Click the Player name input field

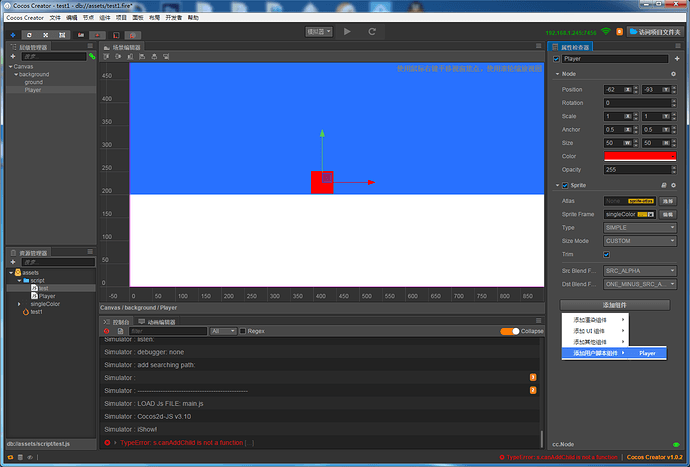(x=615, y=59)
